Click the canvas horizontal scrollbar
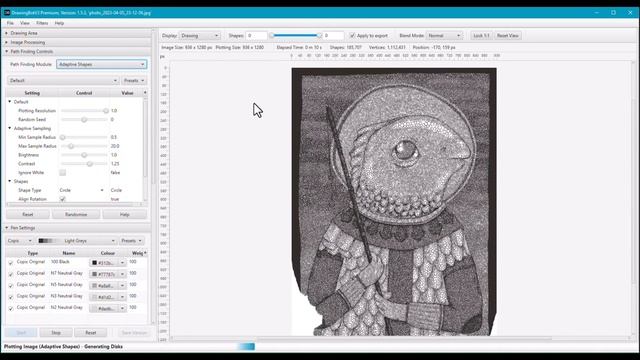 coord(403,339)
